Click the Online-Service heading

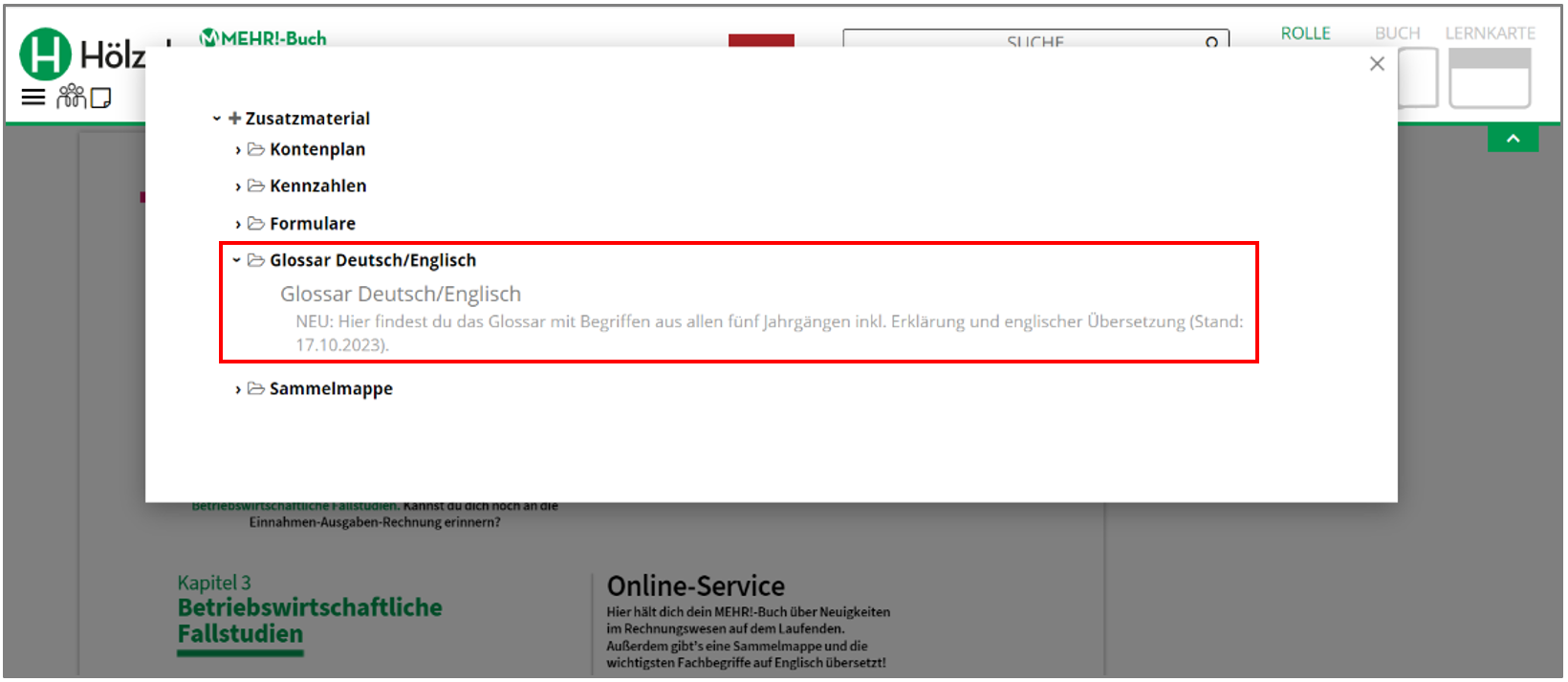point(696,585)
